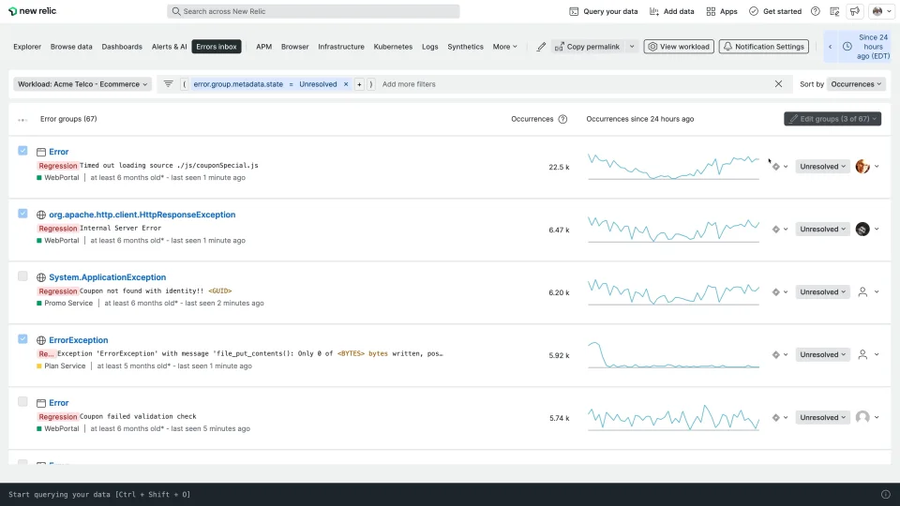Go to Browse data
Screen dimensions: 900x506
coord(71,47)
